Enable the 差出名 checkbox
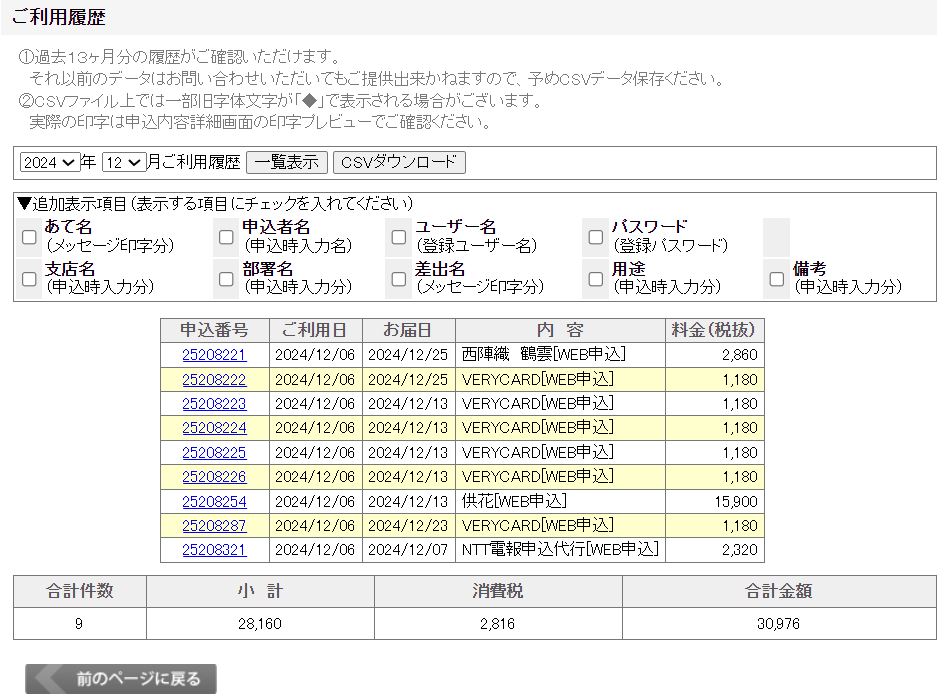 click(397, 280)
